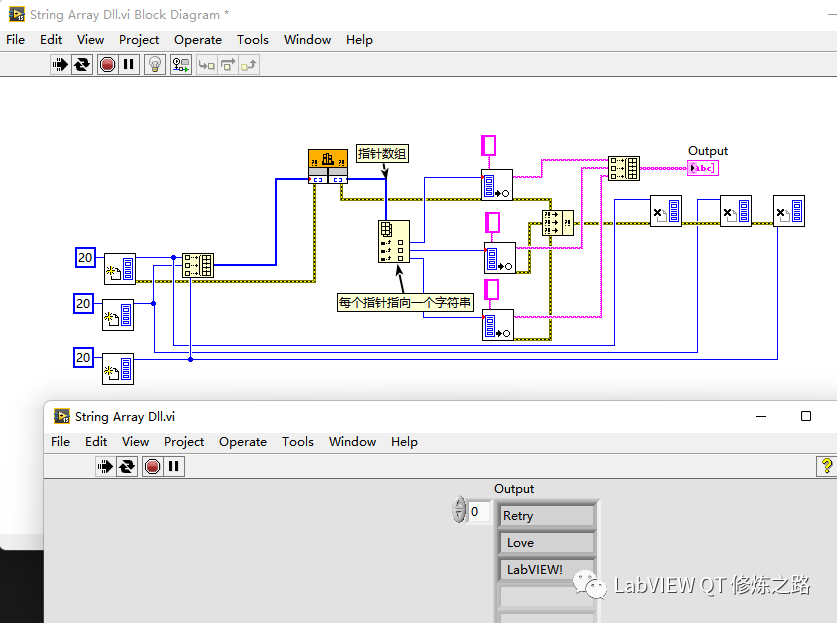The width and height of the screenshot is (837, 623).
Task: Toggle Retain Wire Values button
Action: [x=181, y=65]
